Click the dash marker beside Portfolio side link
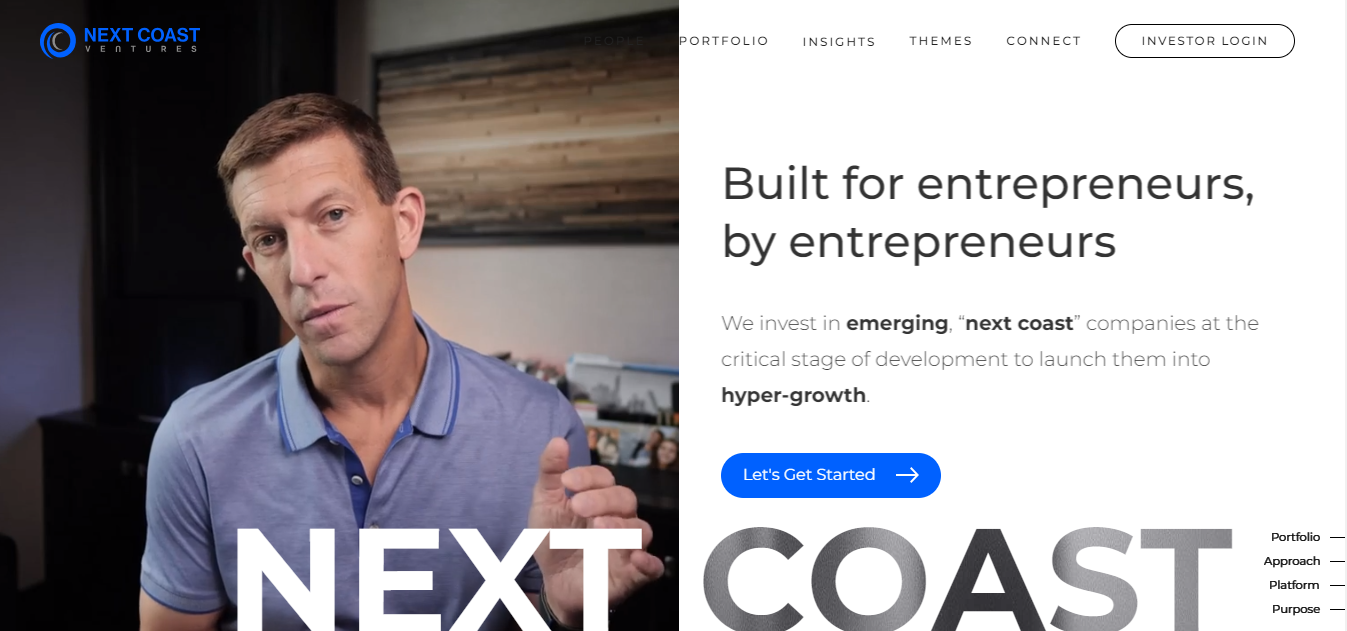Screen dimensions: 1347x631 pos(1337,538)
